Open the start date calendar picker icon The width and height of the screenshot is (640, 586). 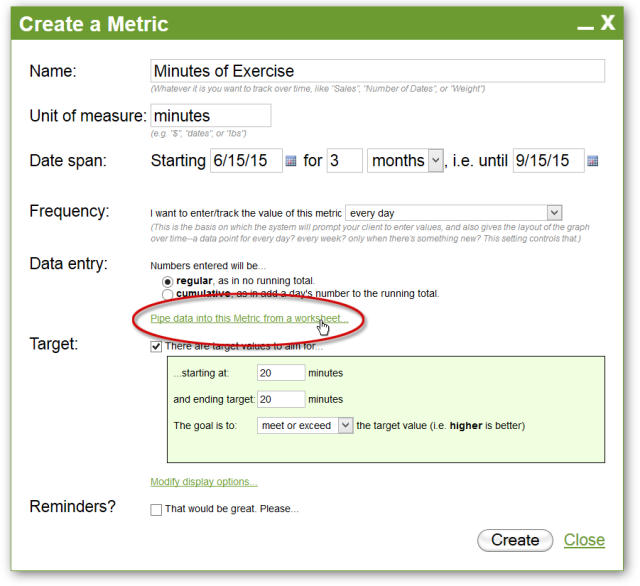[x=291, y=161]
